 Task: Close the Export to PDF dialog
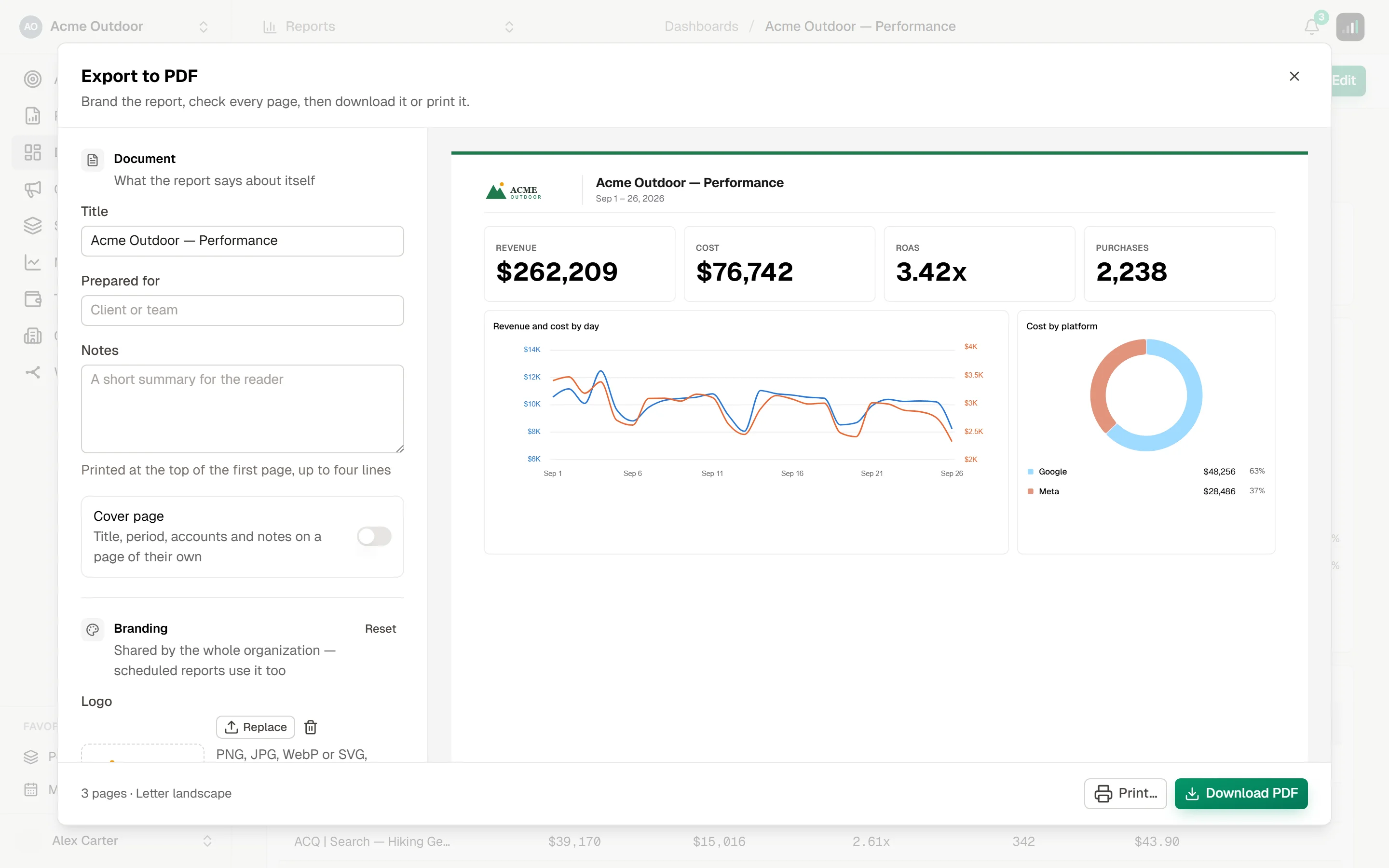(x=1294, y=76)
